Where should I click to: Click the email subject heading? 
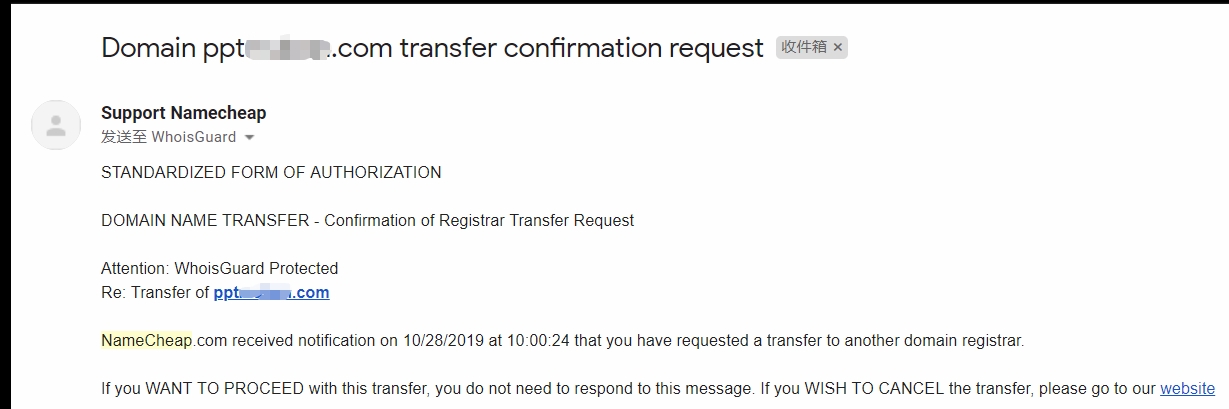click(432, 48)
